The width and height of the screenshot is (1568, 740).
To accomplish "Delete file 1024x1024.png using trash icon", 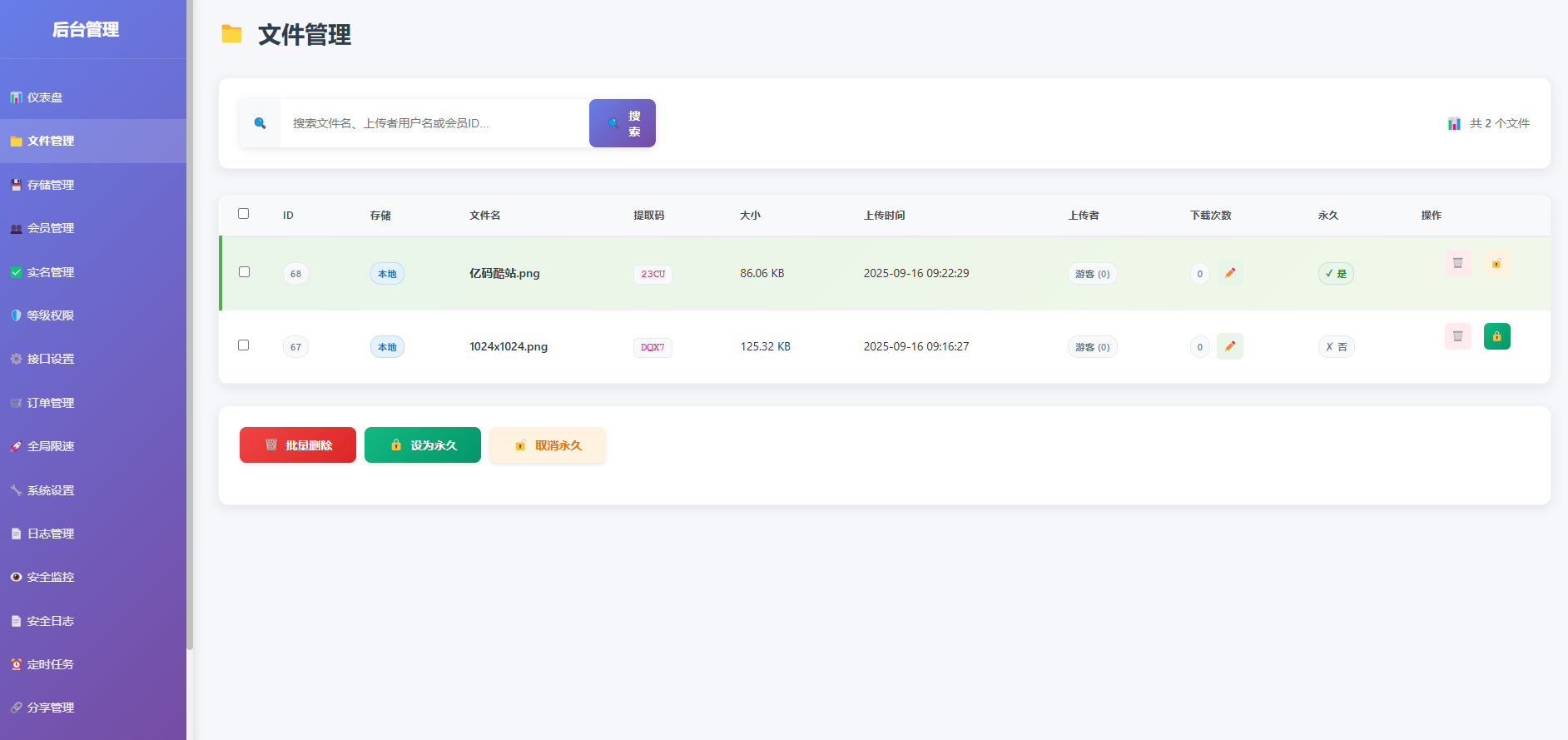I will tap(1457, 336).
